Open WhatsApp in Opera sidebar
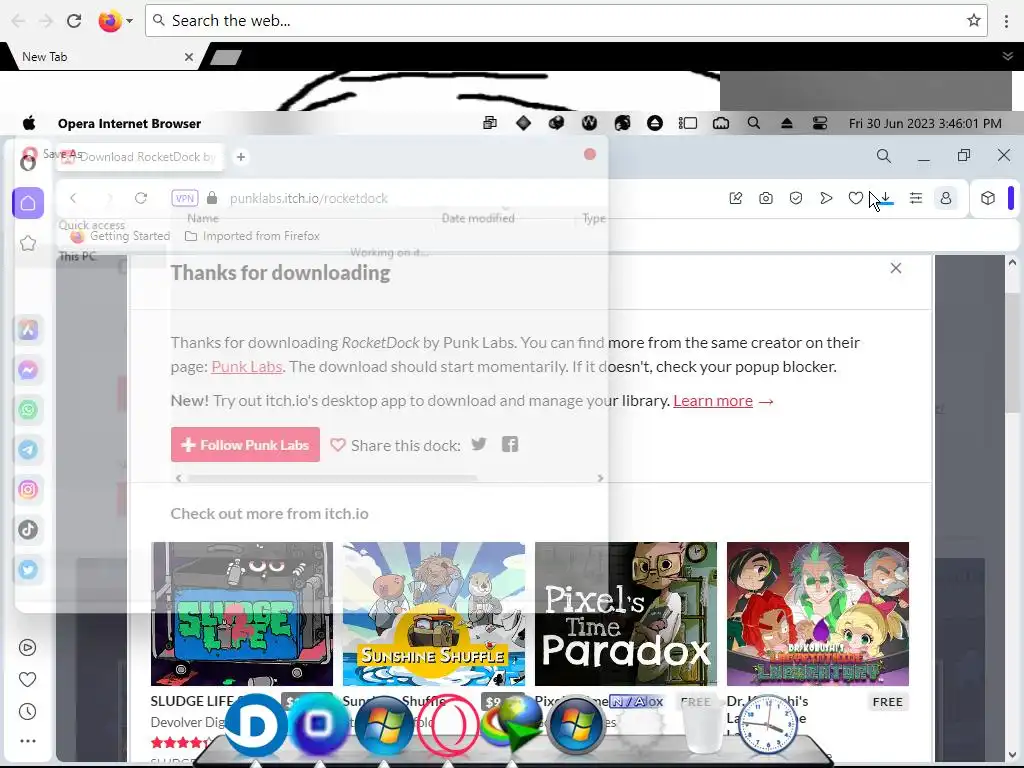 [x=28, y=410]
